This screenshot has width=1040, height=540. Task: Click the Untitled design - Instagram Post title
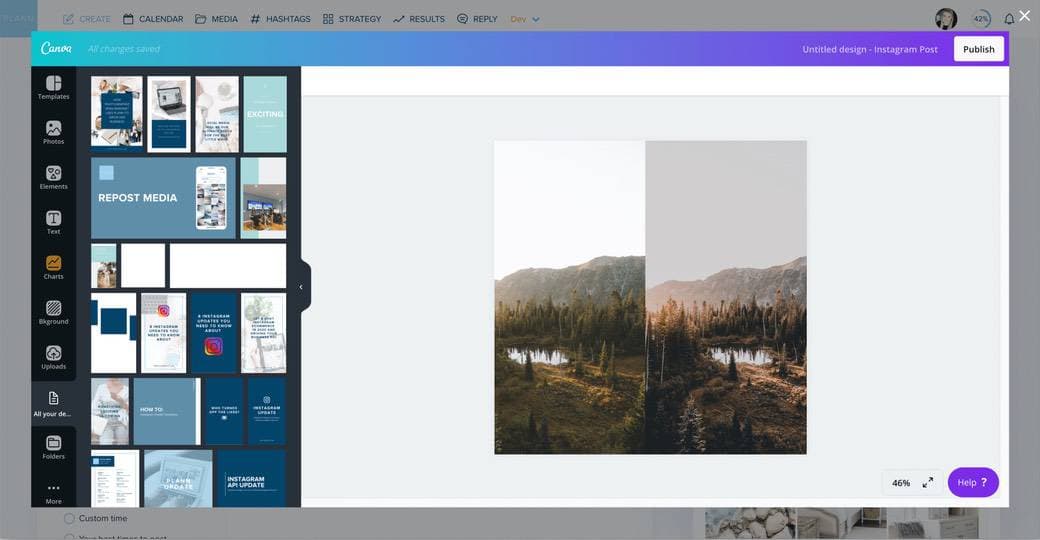870,49
